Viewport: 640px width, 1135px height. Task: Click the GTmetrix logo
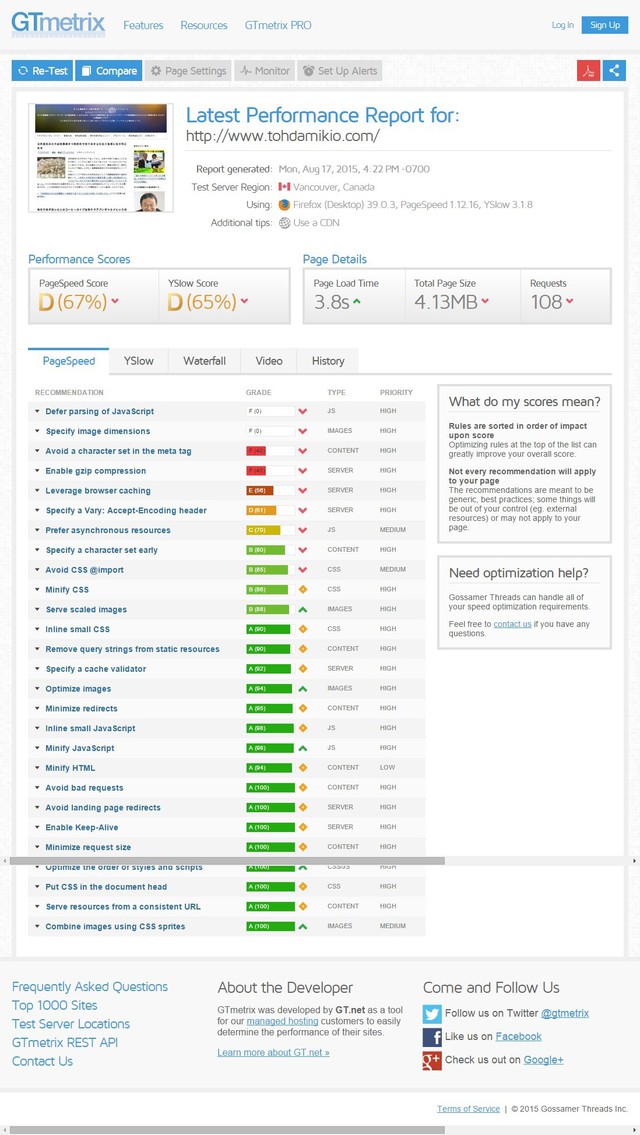point(58,25)
